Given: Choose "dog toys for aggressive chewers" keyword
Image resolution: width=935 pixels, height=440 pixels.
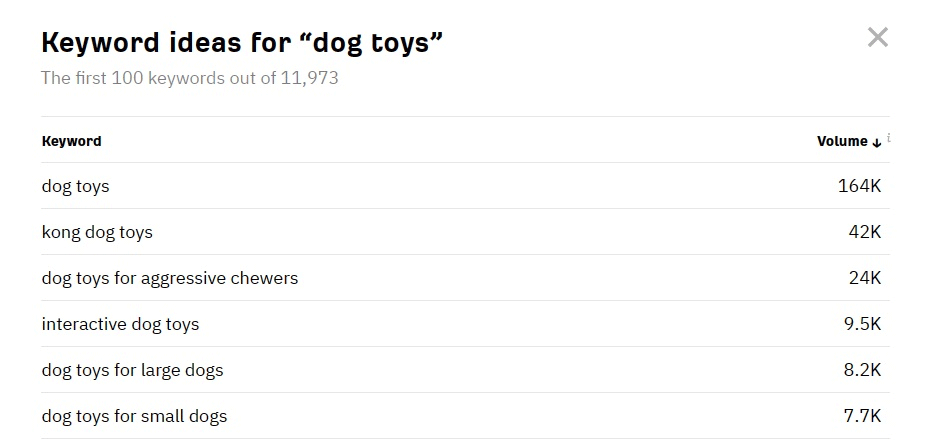Looking at the screenshot, I should [169, 278].
